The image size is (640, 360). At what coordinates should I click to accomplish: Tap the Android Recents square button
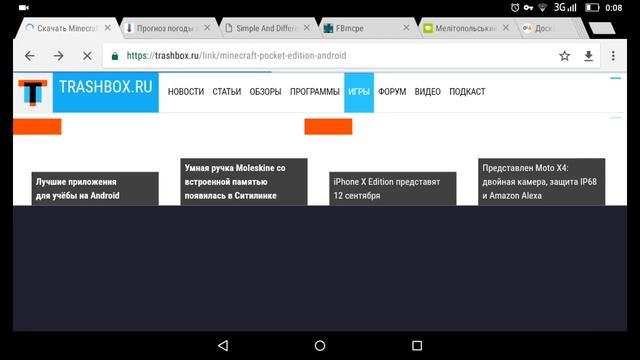(x=417, y=346)
